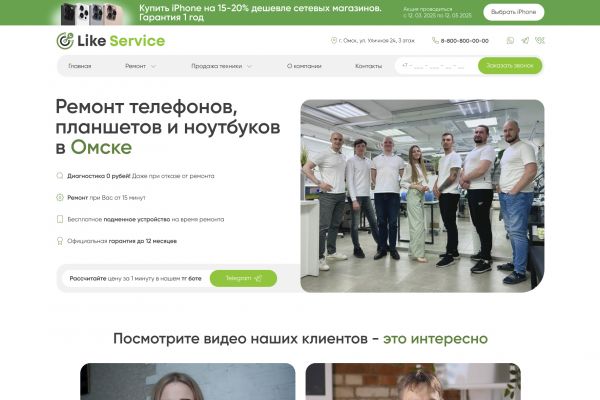Click the Выбрать iPhone button in banner
This screenshot has width=600, height=400.
pyautogui.click(x=514, y=12)
